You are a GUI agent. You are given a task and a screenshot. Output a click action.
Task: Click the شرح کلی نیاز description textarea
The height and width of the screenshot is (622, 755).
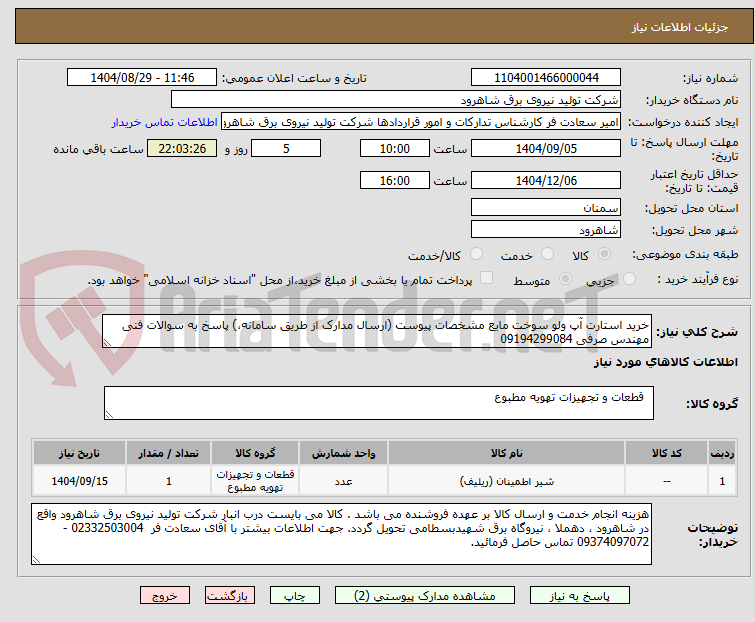(377, 331)
